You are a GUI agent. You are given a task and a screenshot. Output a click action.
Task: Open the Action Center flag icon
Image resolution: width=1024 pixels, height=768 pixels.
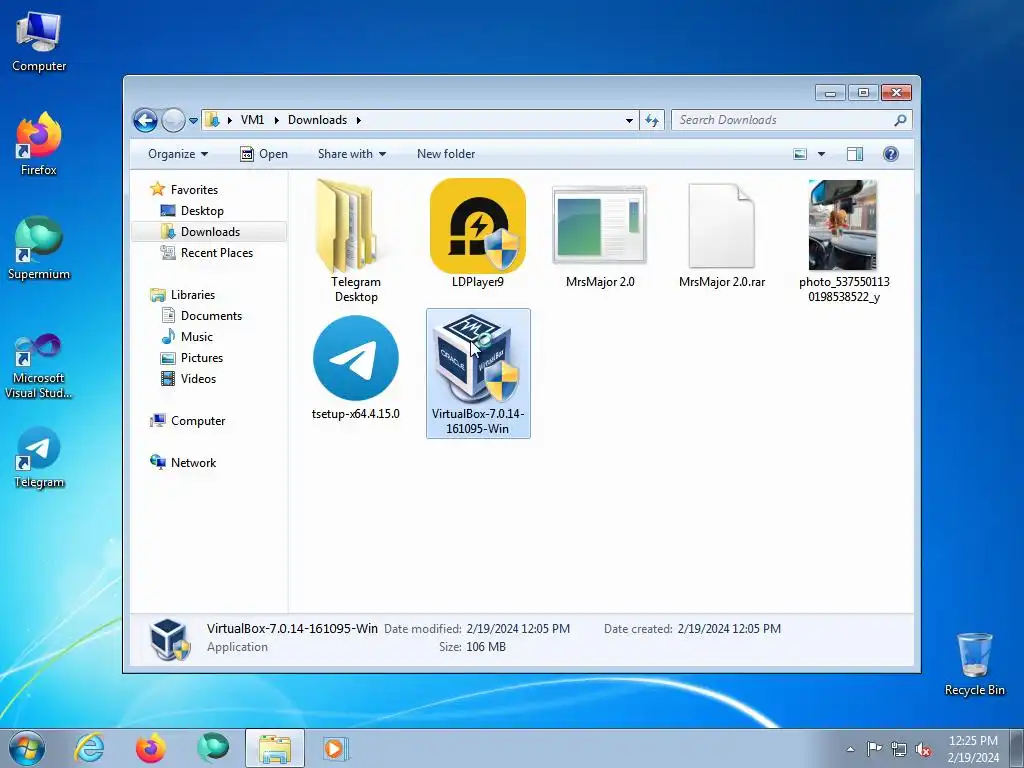pos(874,749)
